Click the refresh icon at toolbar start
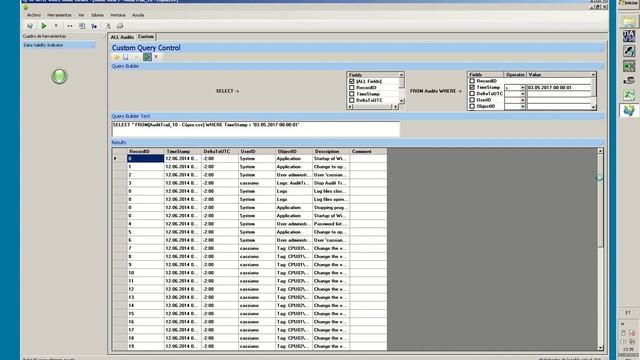Image resolution: width=640 pixels, height=360 pixels. click(x=30, y=26)
